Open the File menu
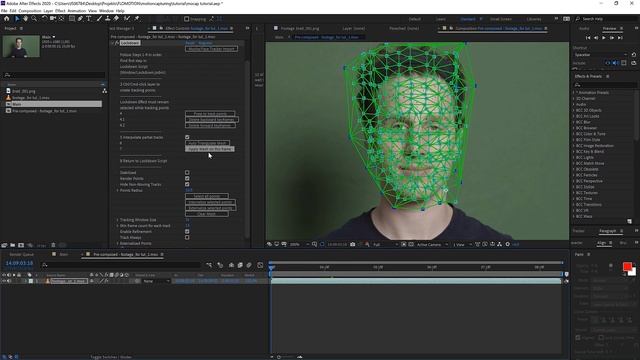Image resolution: width=640 pixels, height=360 pixels. tap(4, 11)
